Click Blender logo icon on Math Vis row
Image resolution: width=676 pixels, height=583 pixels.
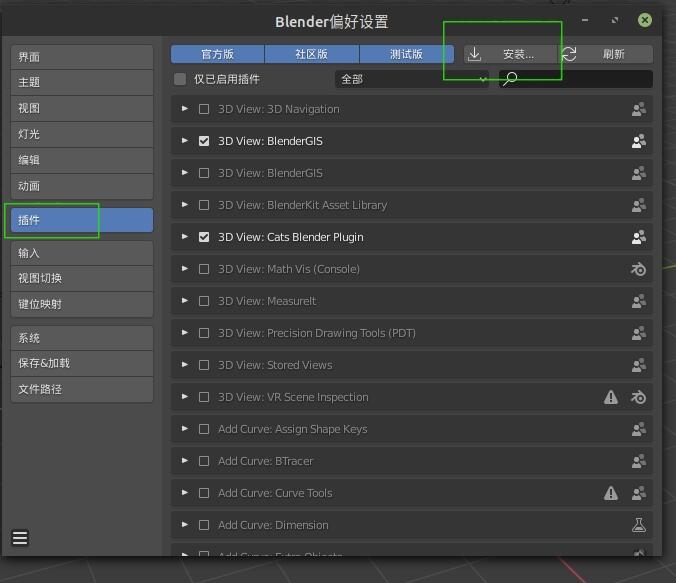pos(638,269)
